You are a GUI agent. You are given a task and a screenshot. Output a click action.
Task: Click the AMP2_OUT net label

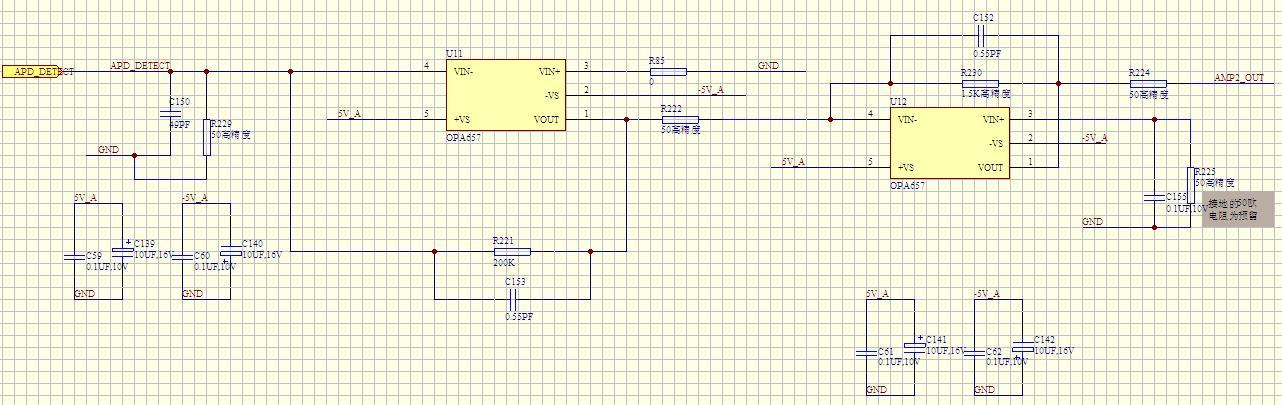click(x=1239, y=77)
